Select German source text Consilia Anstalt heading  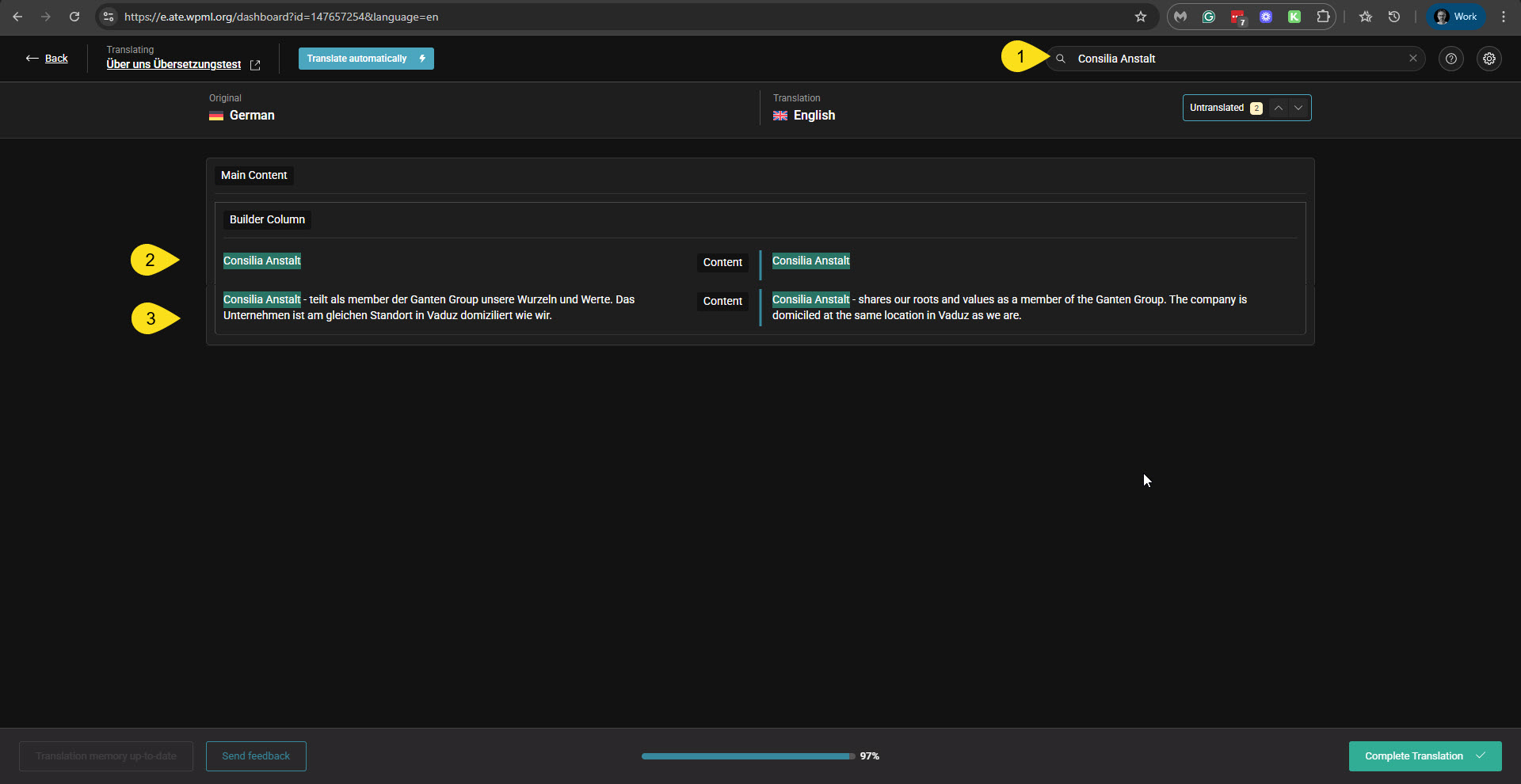[261, 261]
